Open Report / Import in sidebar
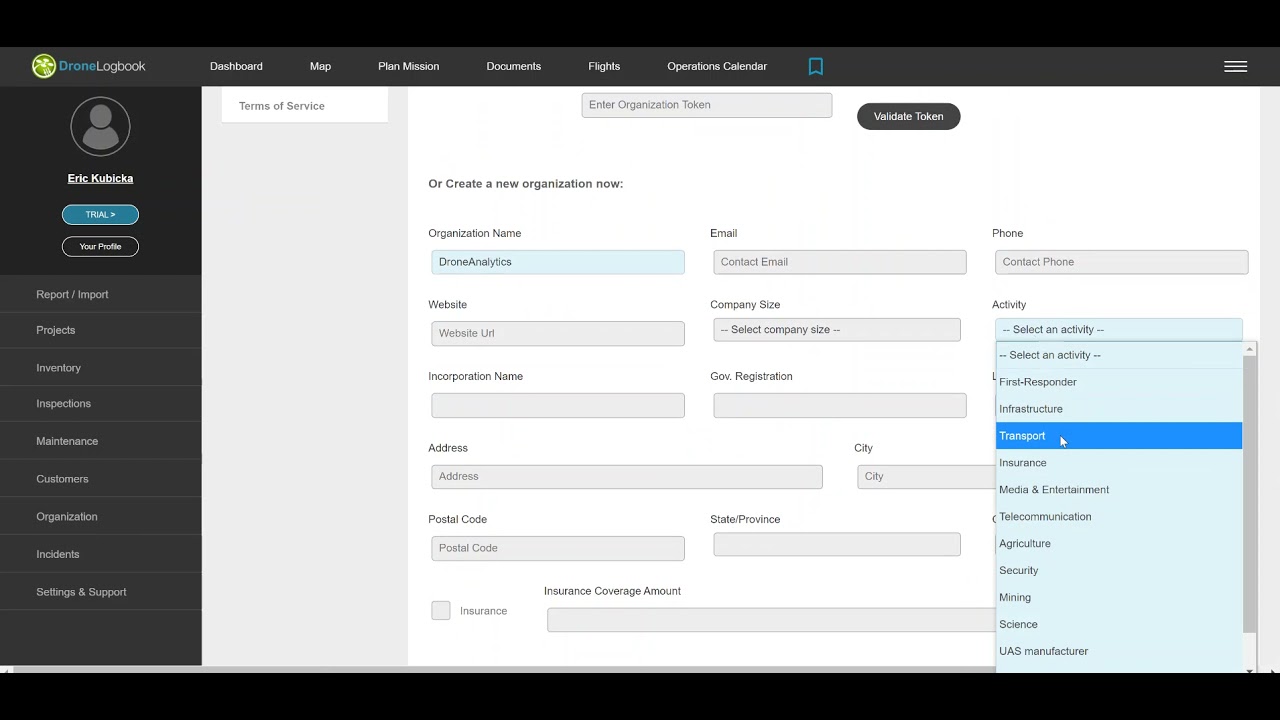 101,294
